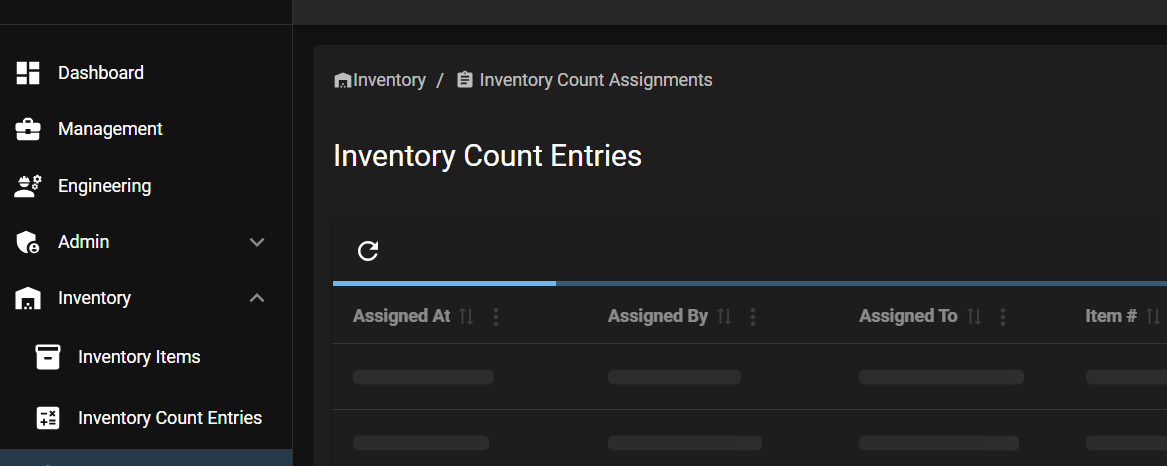Click the Inventory Count Entries calculator icon
Viewport: 1167px width, 466px height.
(x=48, y=418)
